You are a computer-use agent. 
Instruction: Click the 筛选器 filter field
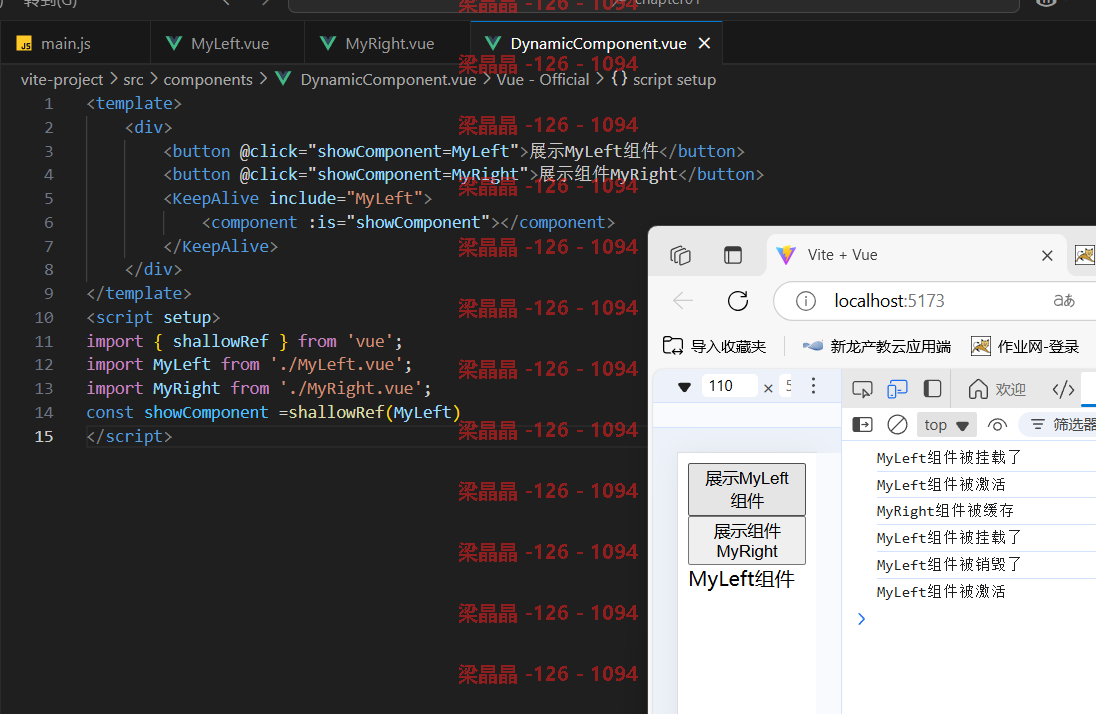point(1059,424)
